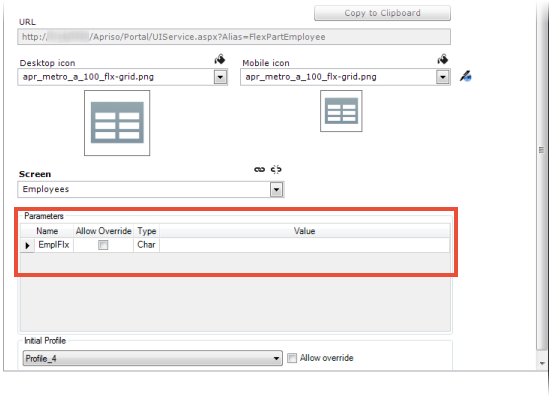Toggle the Allow Override checkbox for EmplFlx
This screenshot has height=396, width=549.
tap(103, 245)
